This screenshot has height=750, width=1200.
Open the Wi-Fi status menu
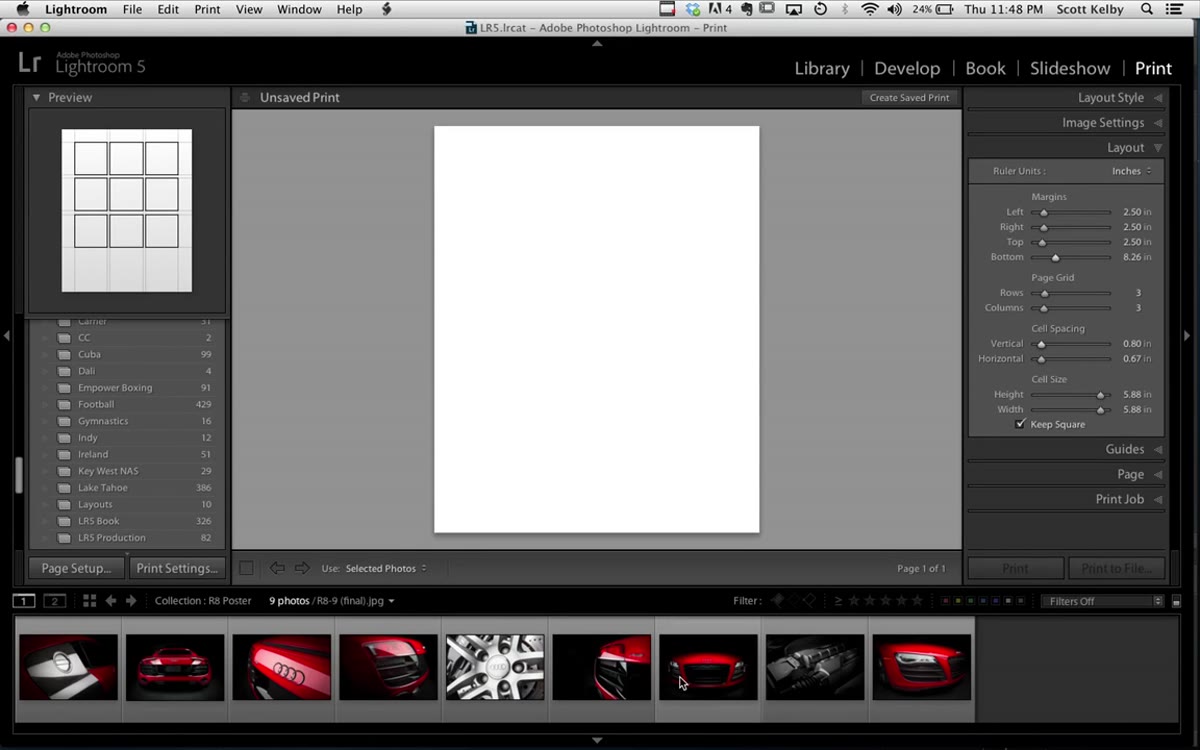tap(869, 9)
